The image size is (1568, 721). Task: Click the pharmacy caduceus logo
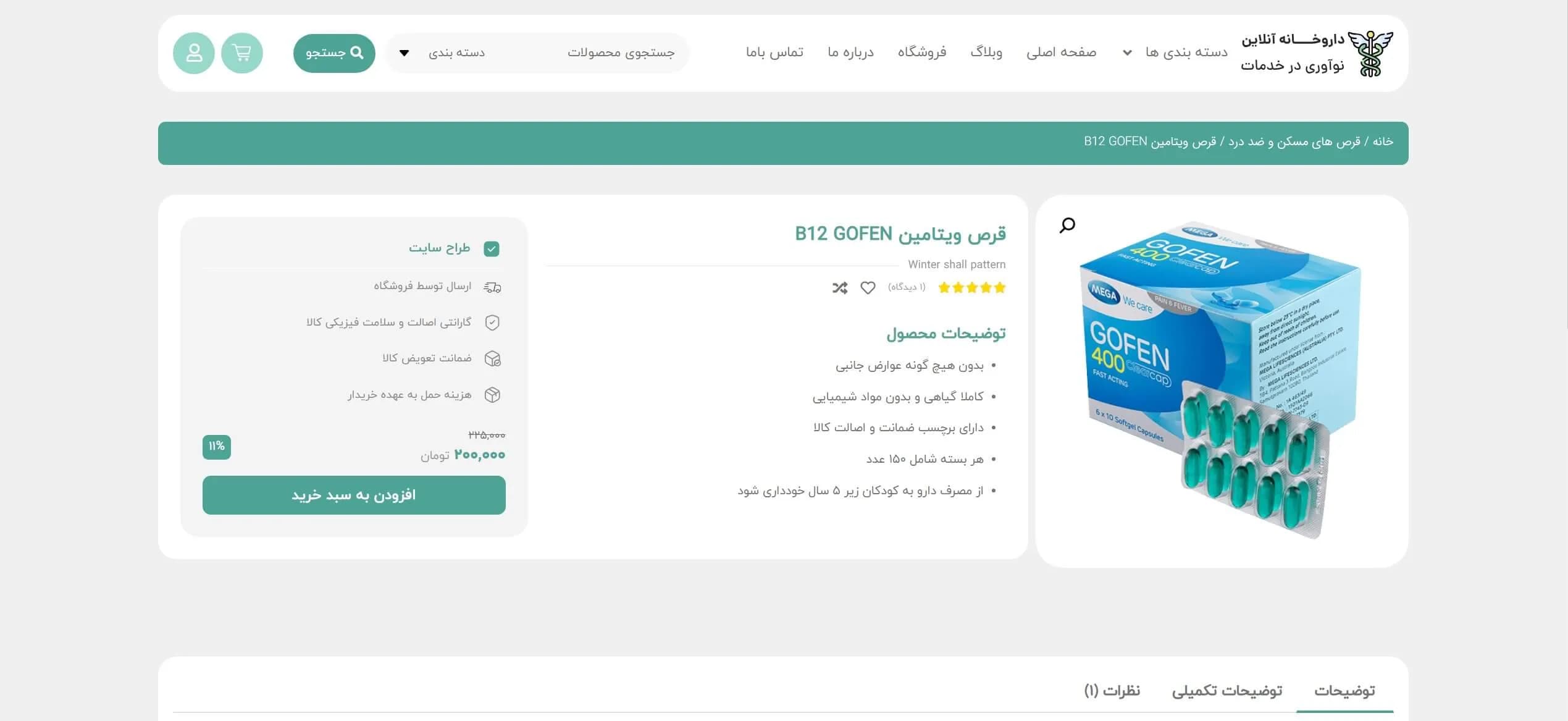[x=1370, y=54]
